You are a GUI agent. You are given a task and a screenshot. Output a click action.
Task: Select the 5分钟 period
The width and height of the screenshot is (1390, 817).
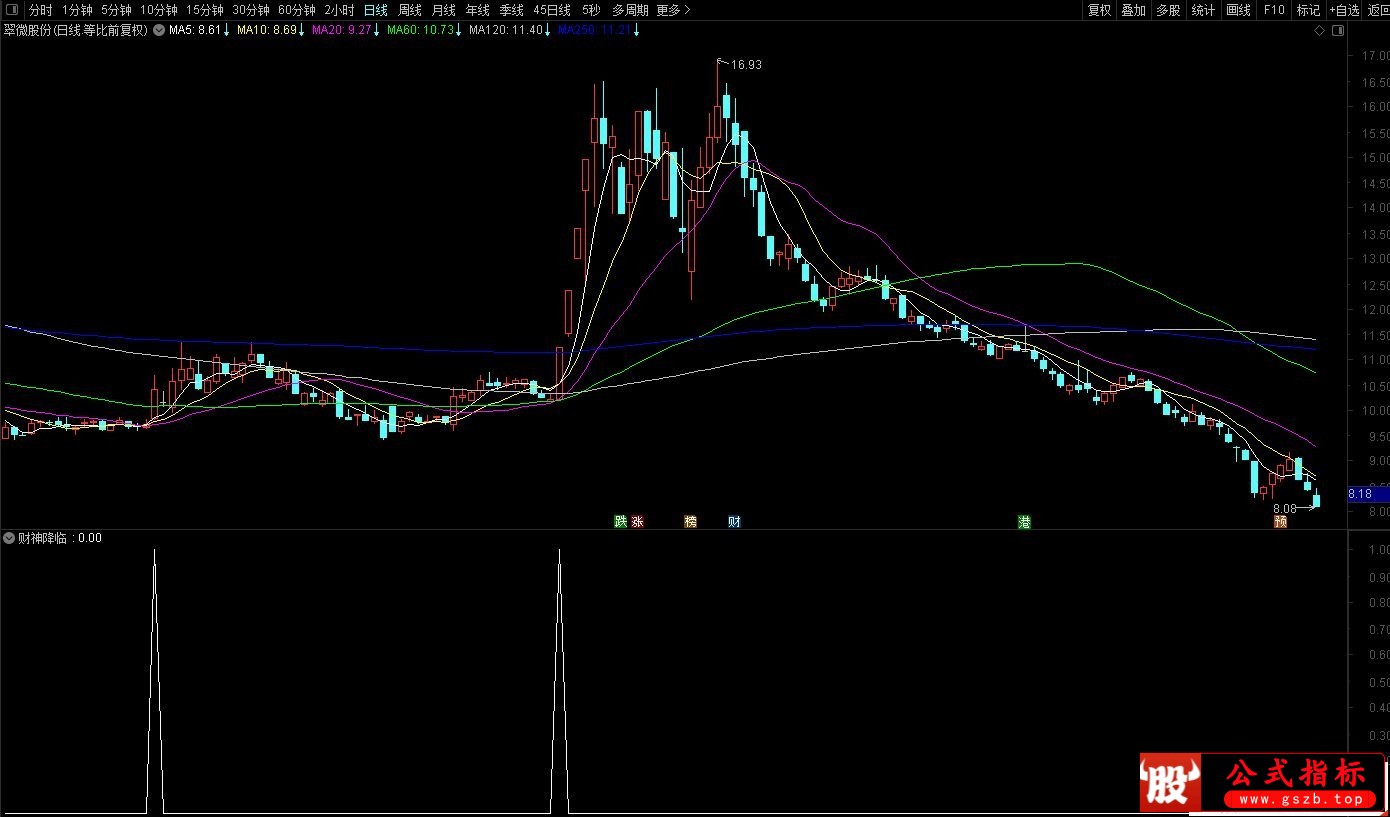pyautogui.click(x=116, y=10)
